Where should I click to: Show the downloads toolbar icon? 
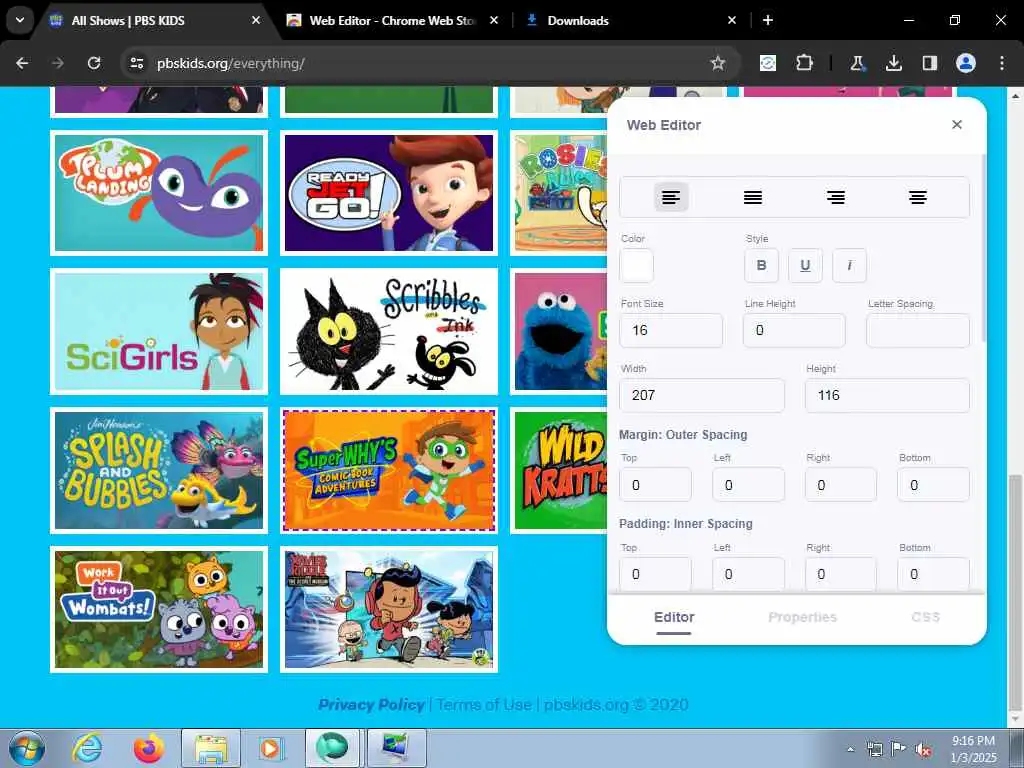(x=893, y=63)
